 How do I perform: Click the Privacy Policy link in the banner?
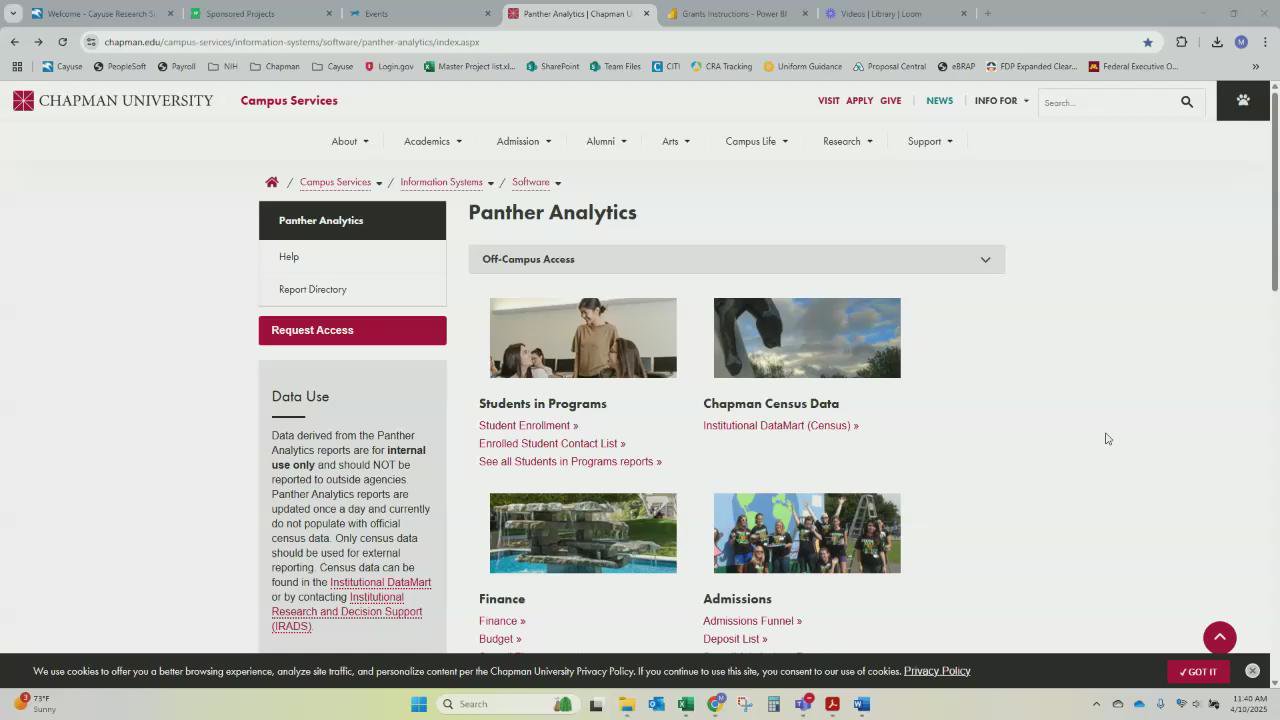[937, 671]
